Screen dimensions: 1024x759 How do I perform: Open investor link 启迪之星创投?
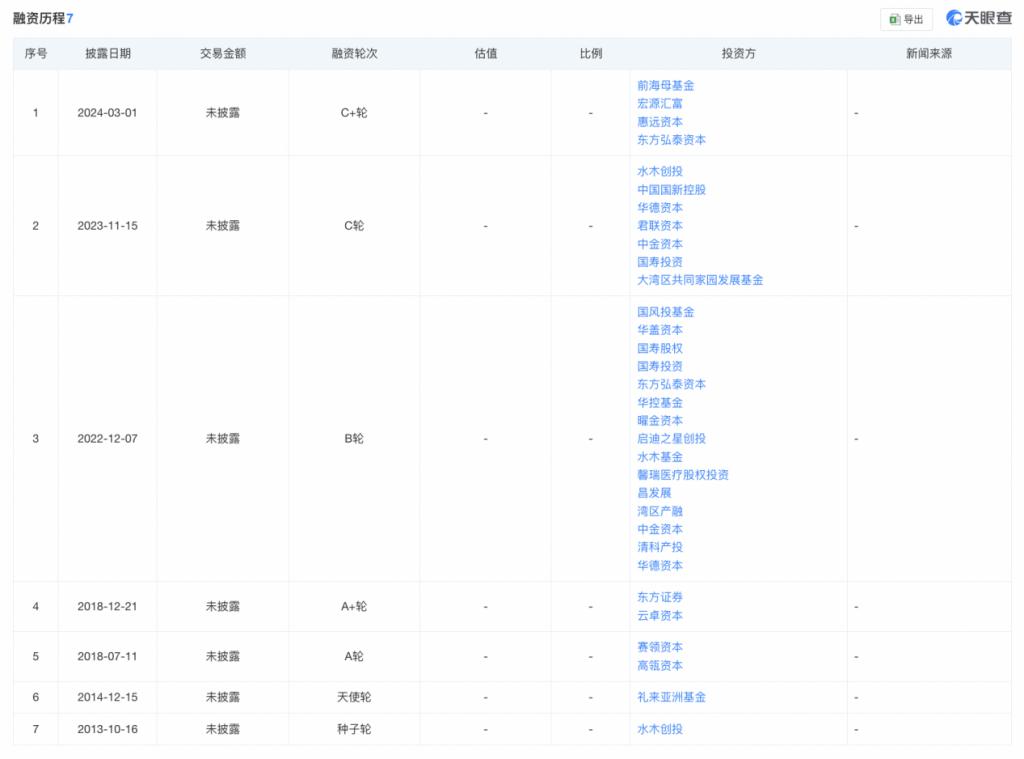click(671, 438)
